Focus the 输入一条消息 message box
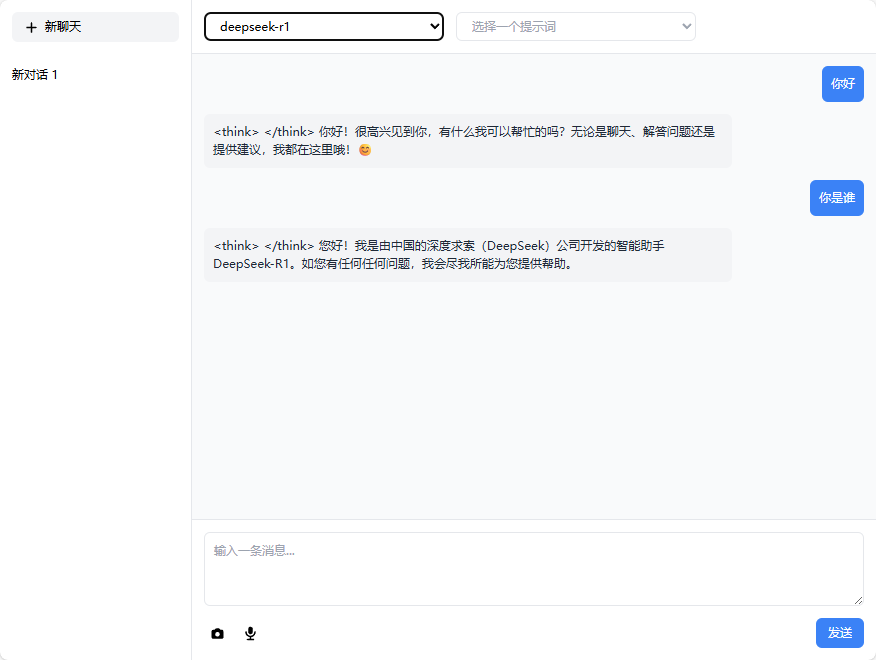876x660 pixels. pos(534,569)
